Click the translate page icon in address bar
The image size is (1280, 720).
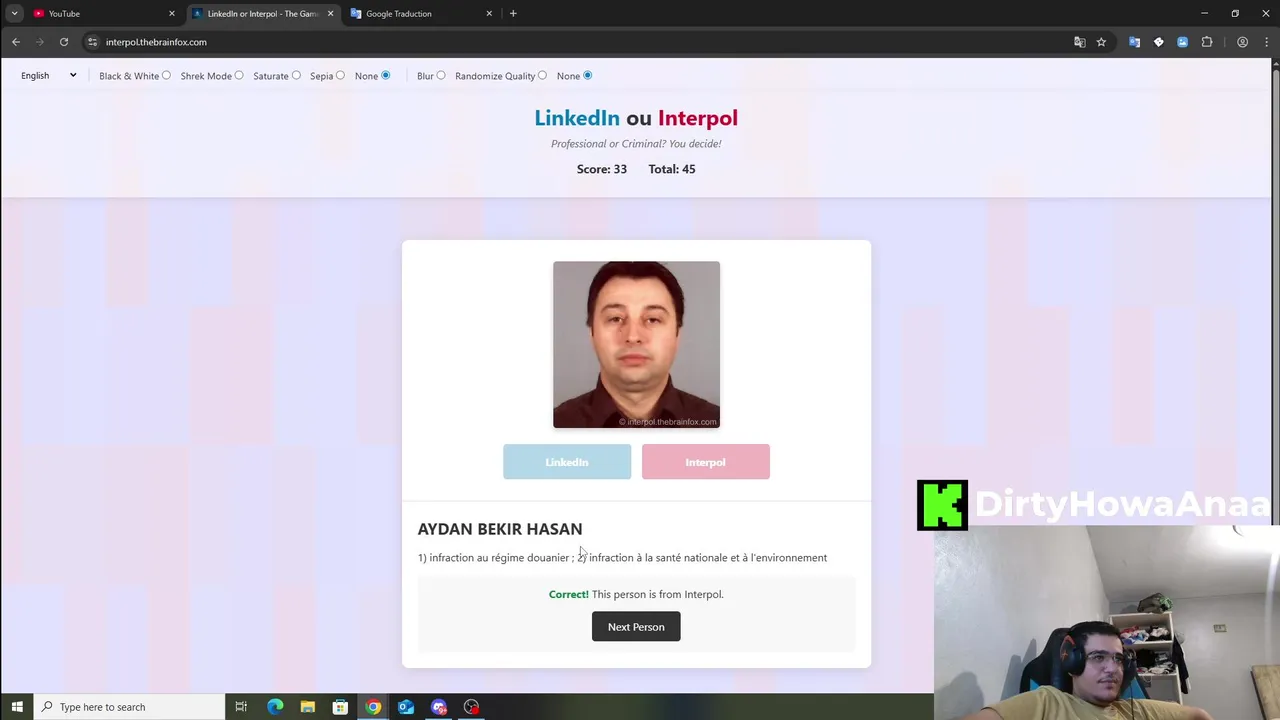(x=1080, y=42)
